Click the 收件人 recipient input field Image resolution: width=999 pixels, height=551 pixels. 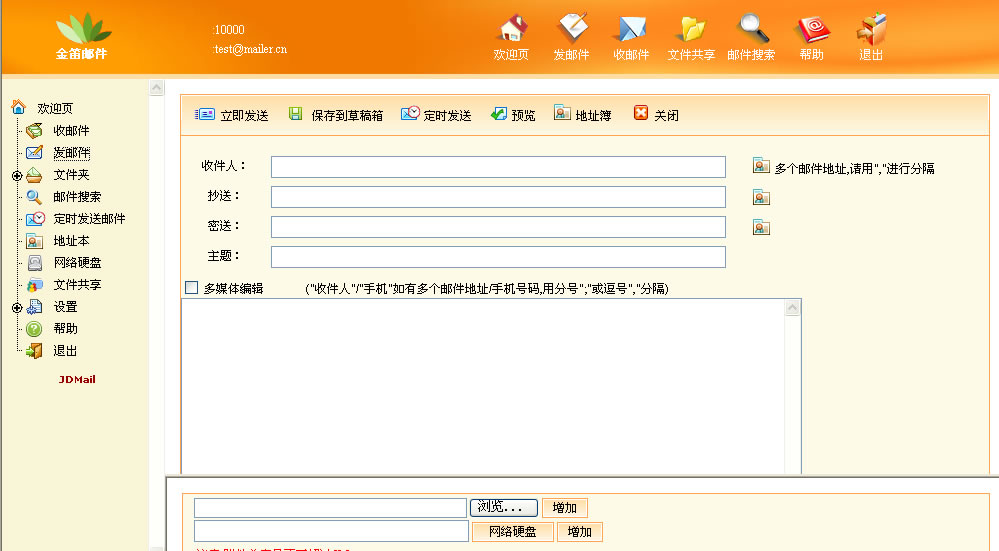(498, 167)
